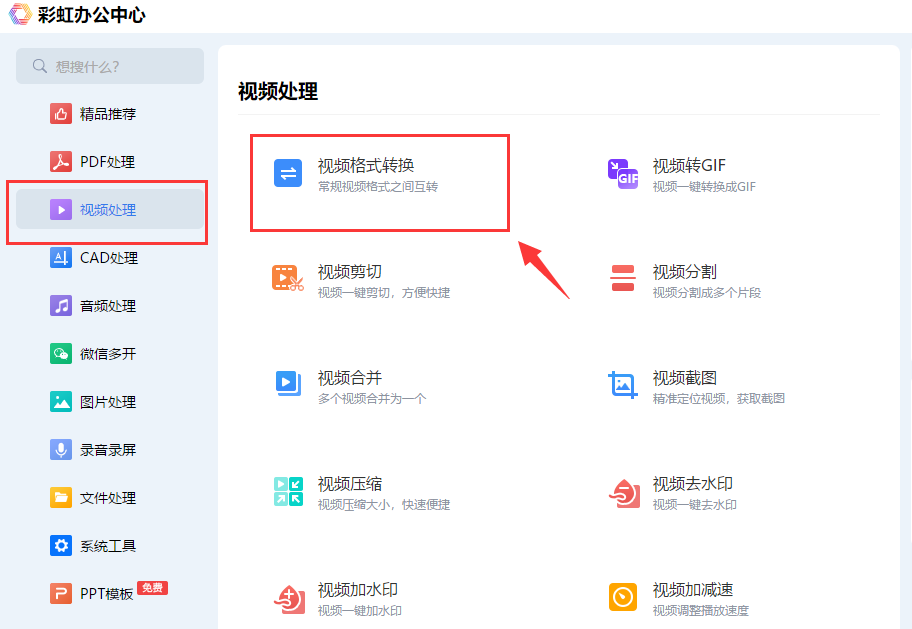Click the orange 视频加减速 clock icon
The width and height of the screenshot is (912, 629).
623,597
